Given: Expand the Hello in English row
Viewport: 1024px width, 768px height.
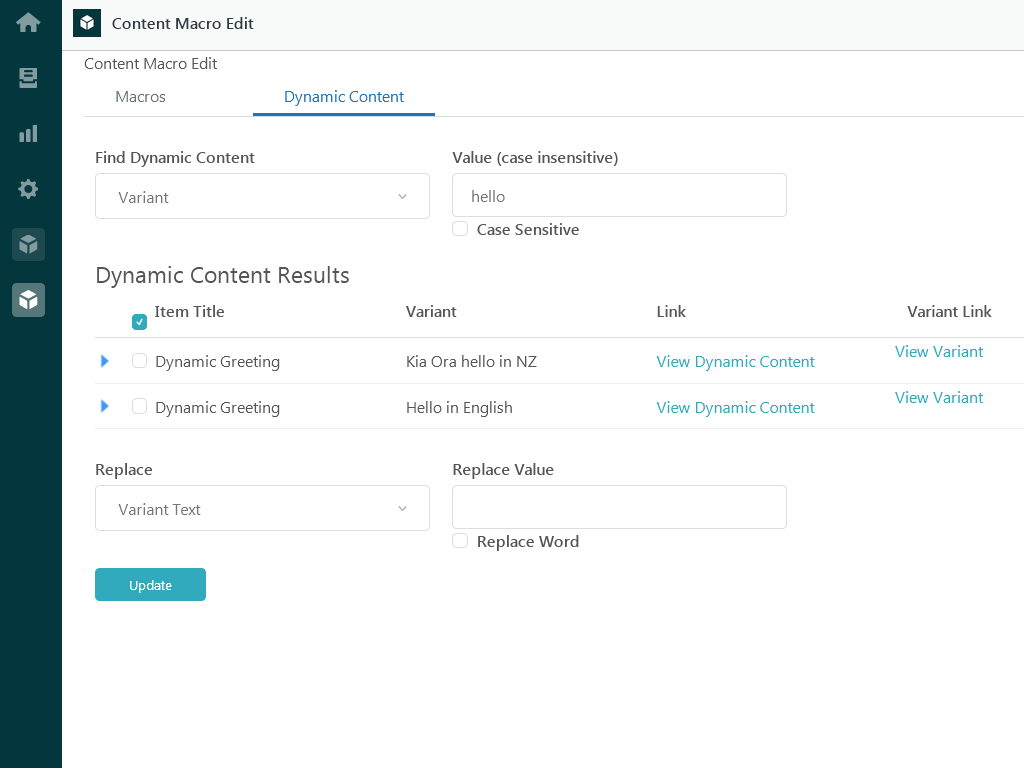Looking at the screenshot, I should click(x=105, y=406).
